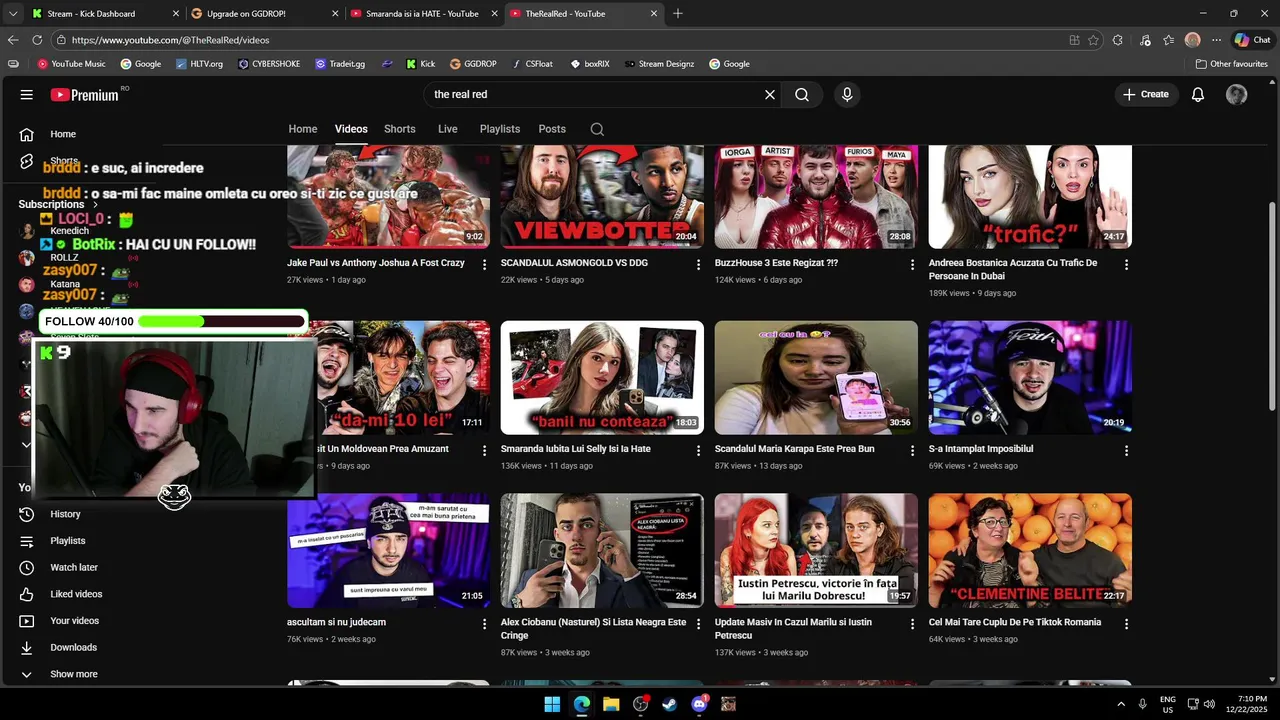Open options for Jake Paul vs Anthony Joshua video
Viewport: 1280px width, 720px height.
[484, 265]
